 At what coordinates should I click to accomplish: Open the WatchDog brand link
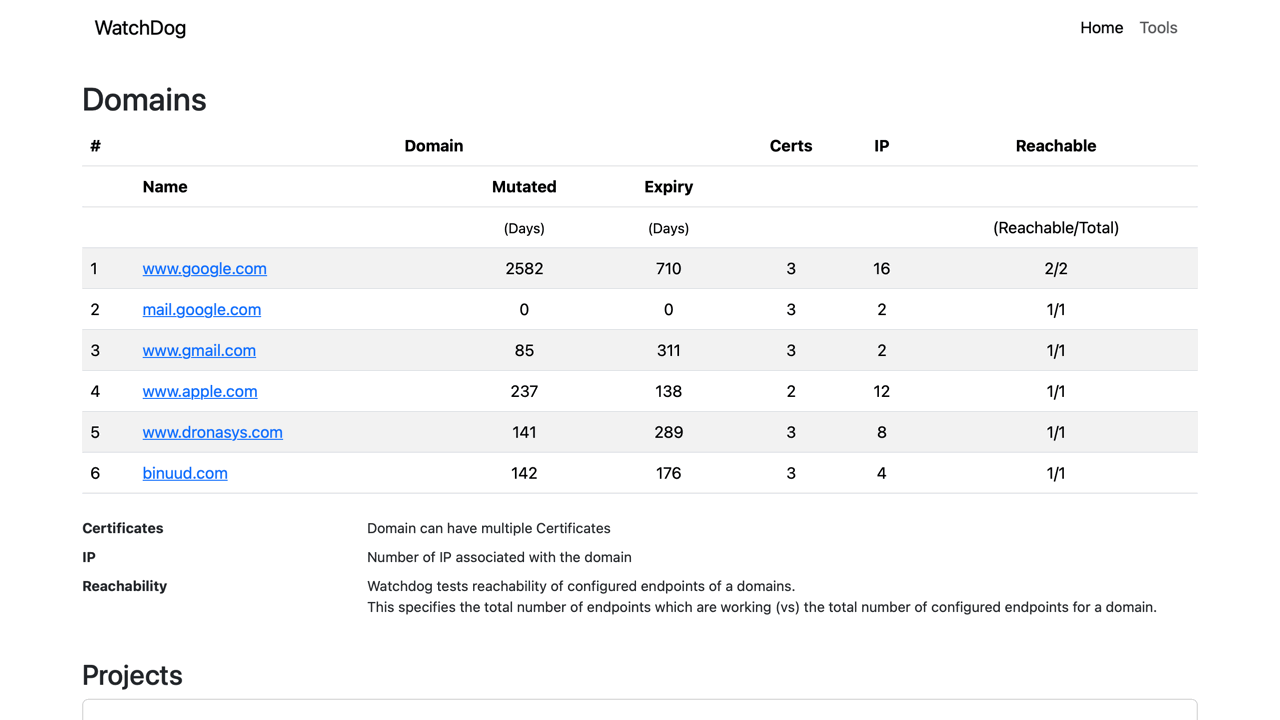(x=140, y=28)
